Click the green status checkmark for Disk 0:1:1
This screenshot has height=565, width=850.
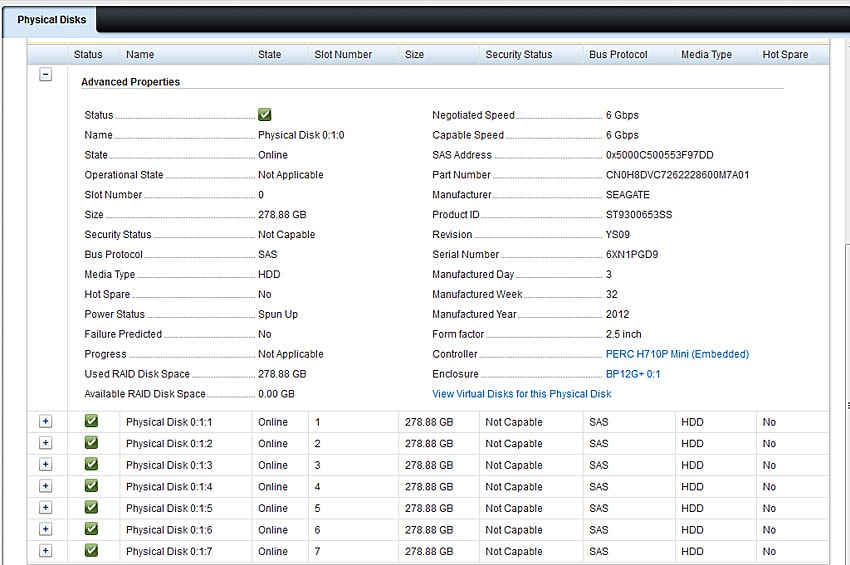coord(92,421)
